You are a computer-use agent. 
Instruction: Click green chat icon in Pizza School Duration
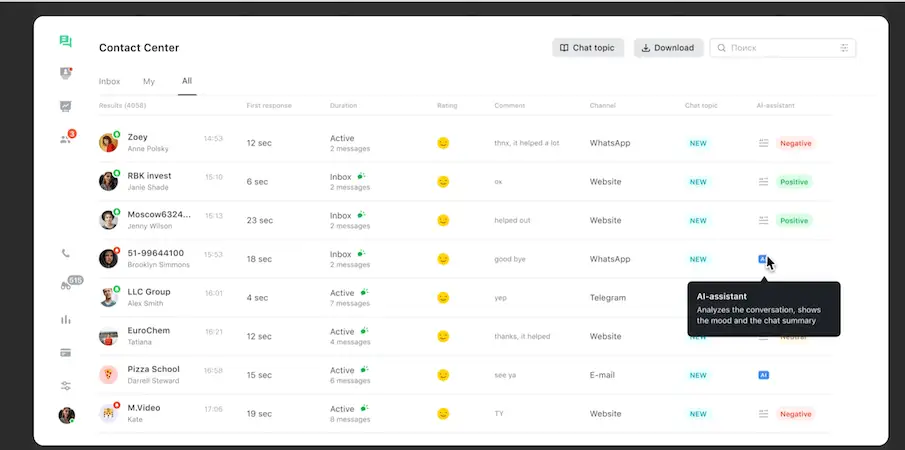pyautogui.click(x=364, y=369)
